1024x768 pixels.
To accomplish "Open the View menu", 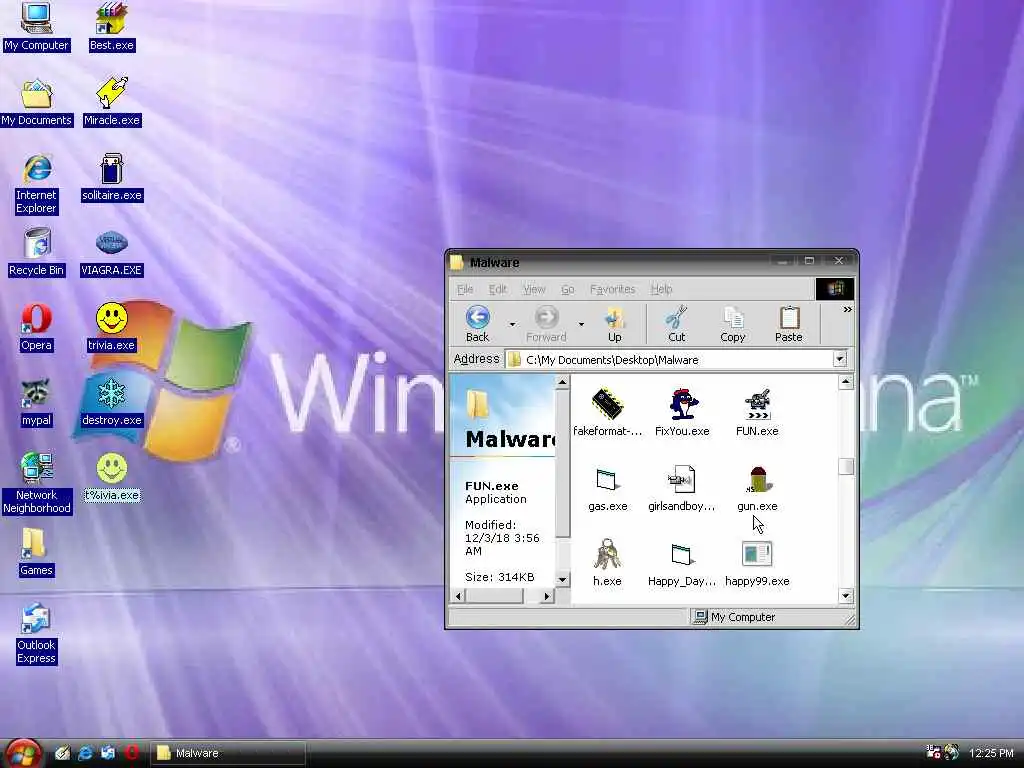I will [534, 289].
